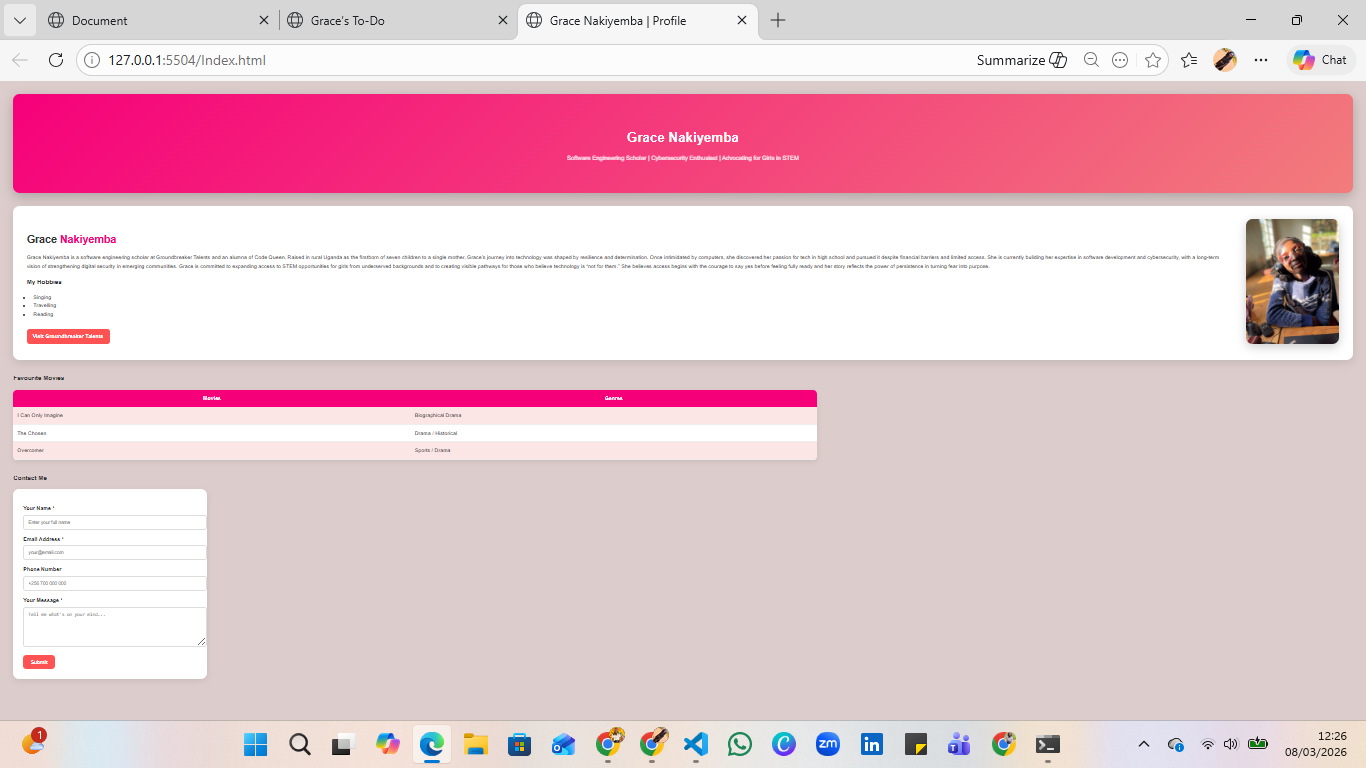
Task: Show hidden system tray icons chevron
Action: tap(1145, 744)
